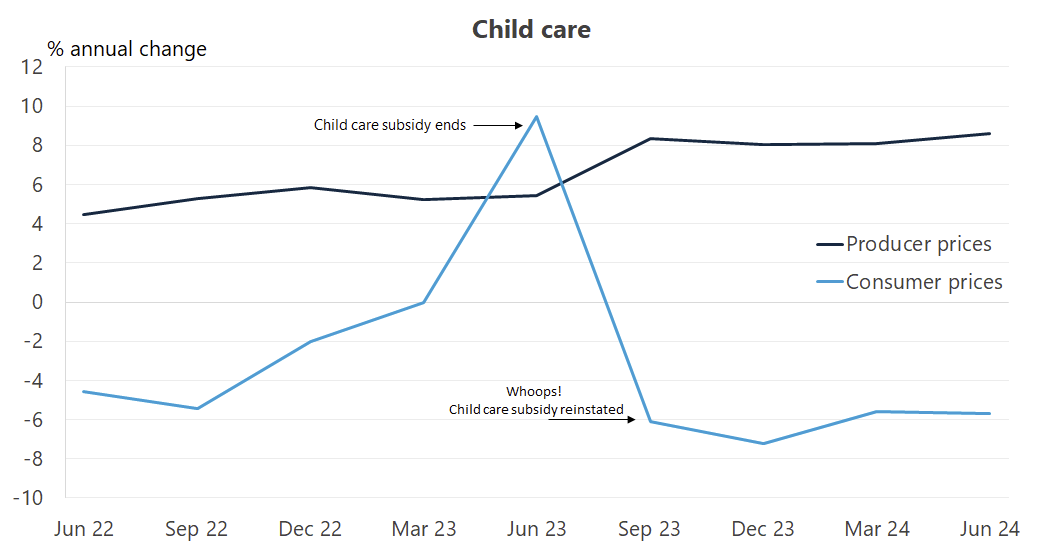The height and width of the screenshot is (555, 1064).
Task: Click the producer prices point at Sep 23
Action: (x=651, y=139)
